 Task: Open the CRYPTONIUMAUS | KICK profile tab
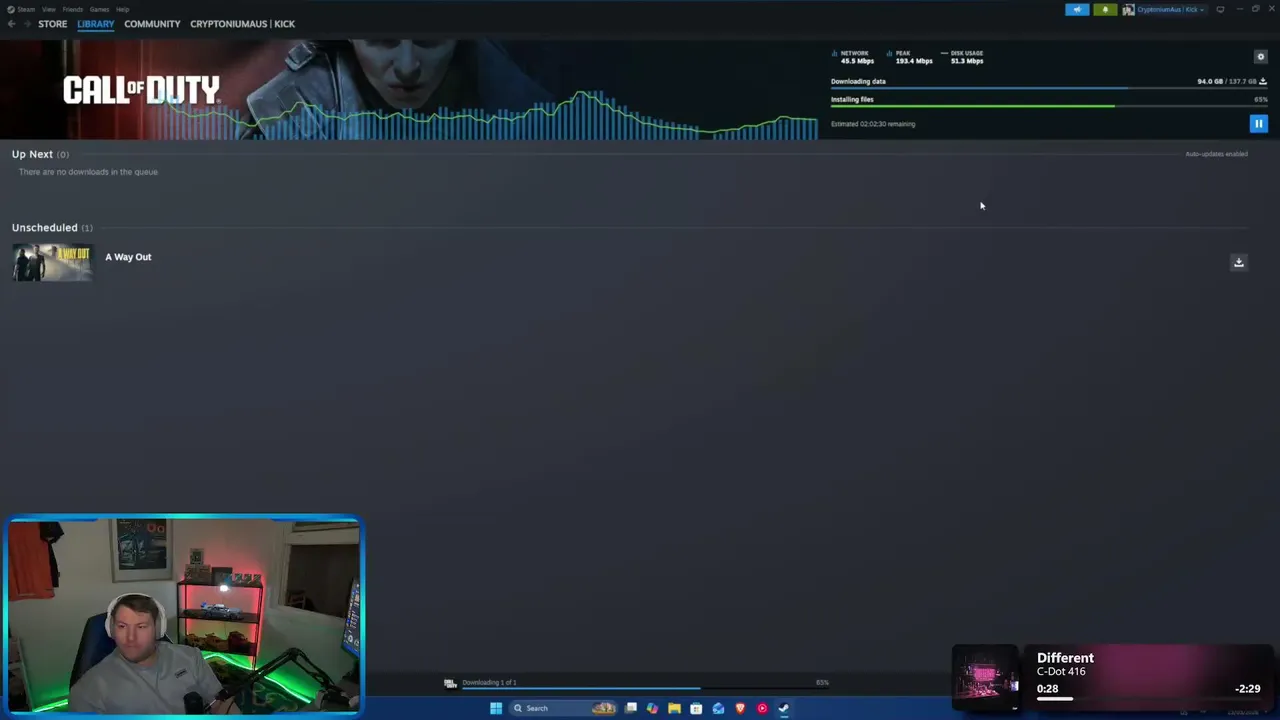pyautogui.click(x=242, y=24)
